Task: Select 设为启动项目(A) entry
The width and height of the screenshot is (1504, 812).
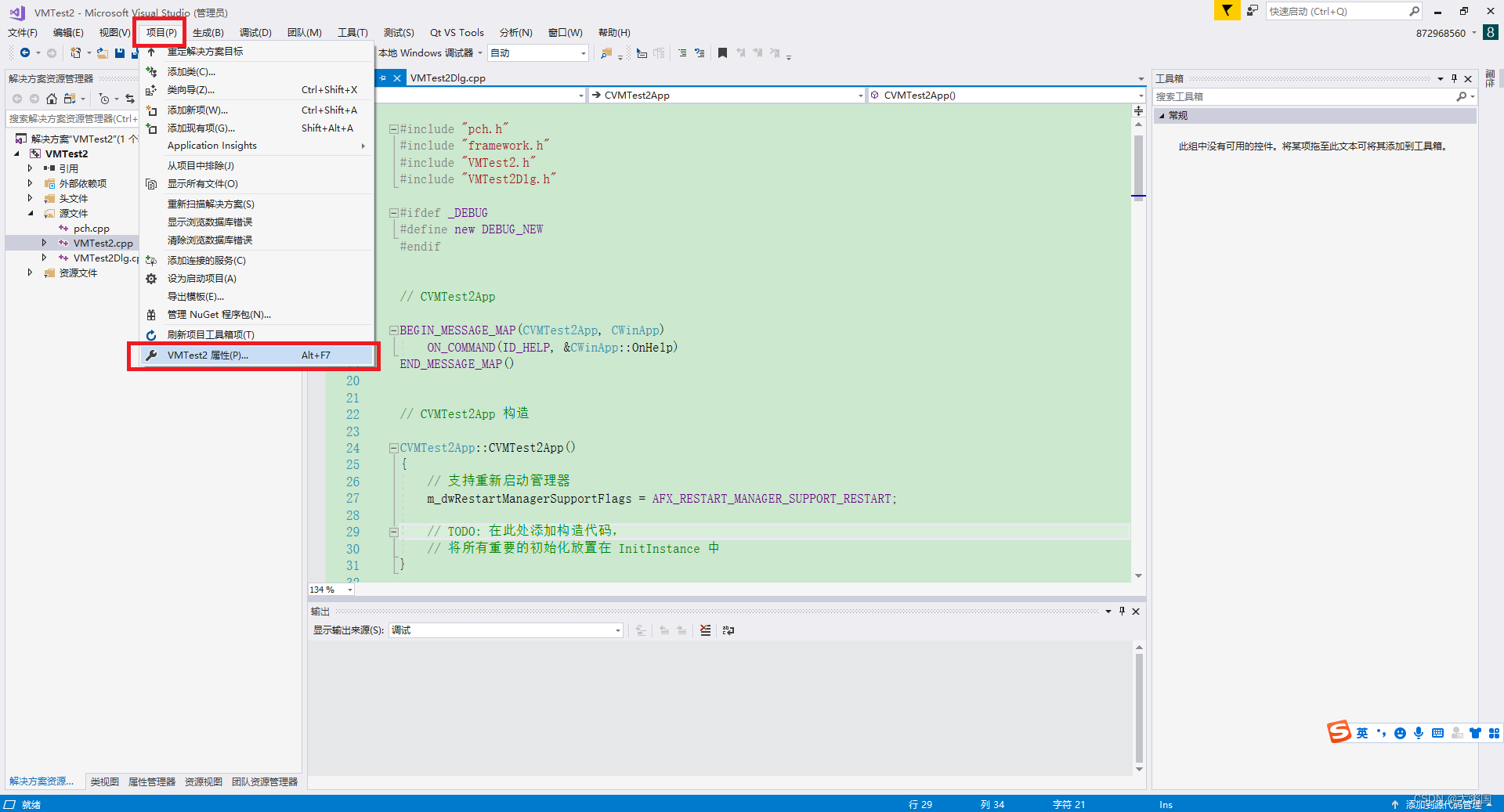Action: coord(257,279)
